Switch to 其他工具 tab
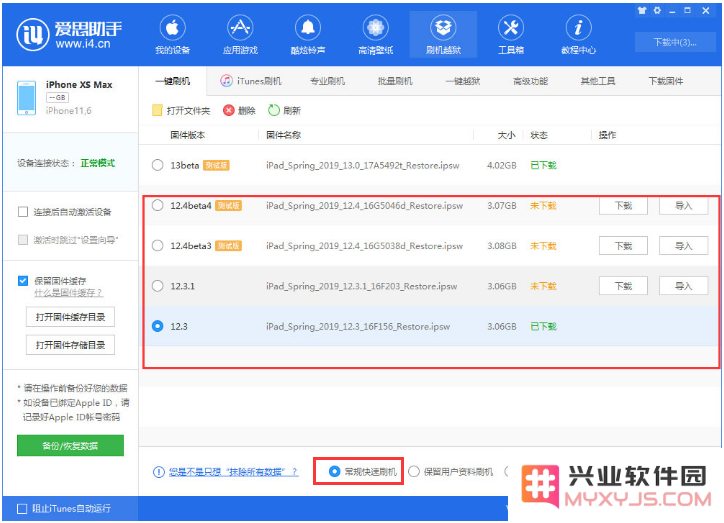 pos(598,81)
